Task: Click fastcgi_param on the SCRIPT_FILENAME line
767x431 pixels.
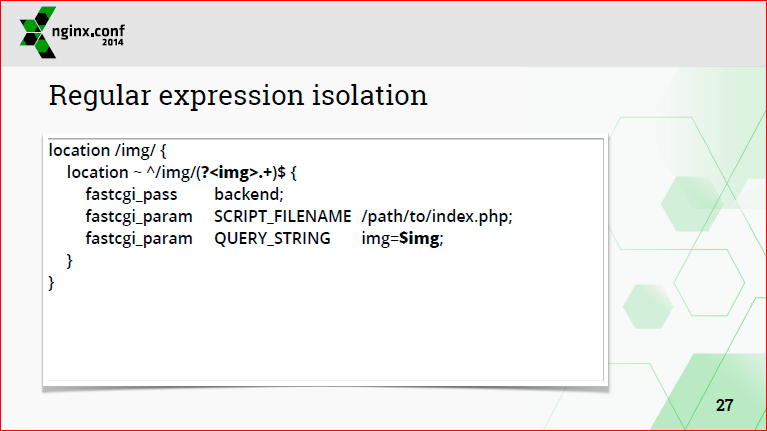Action: click(x=138, y=217)
